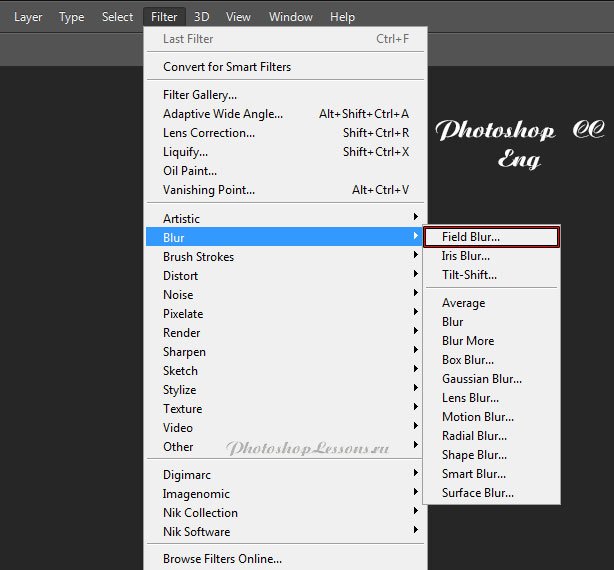The height and width of the screenshot is (570, 614).
Task: Expand the Artistic submenu
Action: click(181, 219)
